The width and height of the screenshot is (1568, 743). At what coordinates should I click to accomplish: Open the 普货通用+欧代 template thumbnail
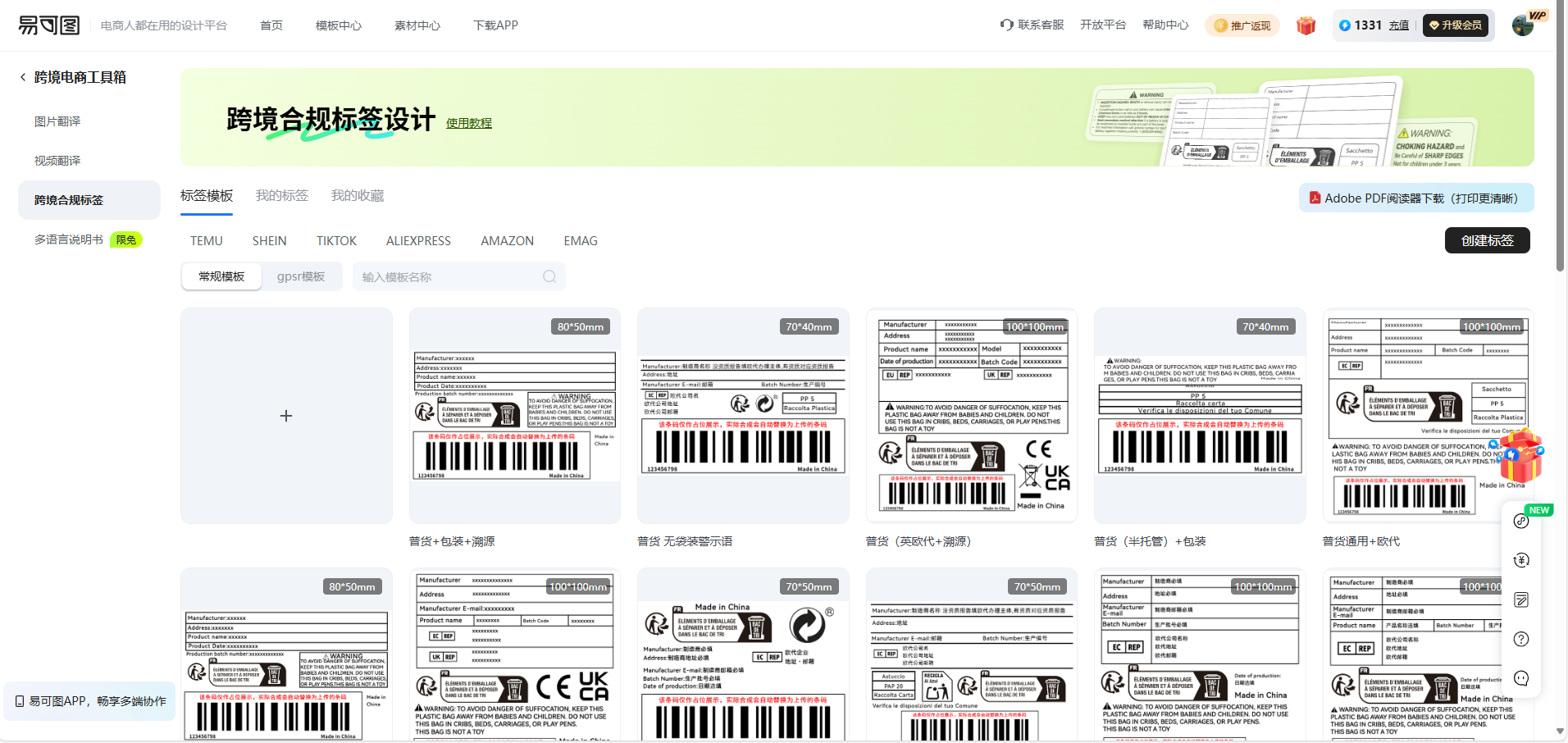1429,416
